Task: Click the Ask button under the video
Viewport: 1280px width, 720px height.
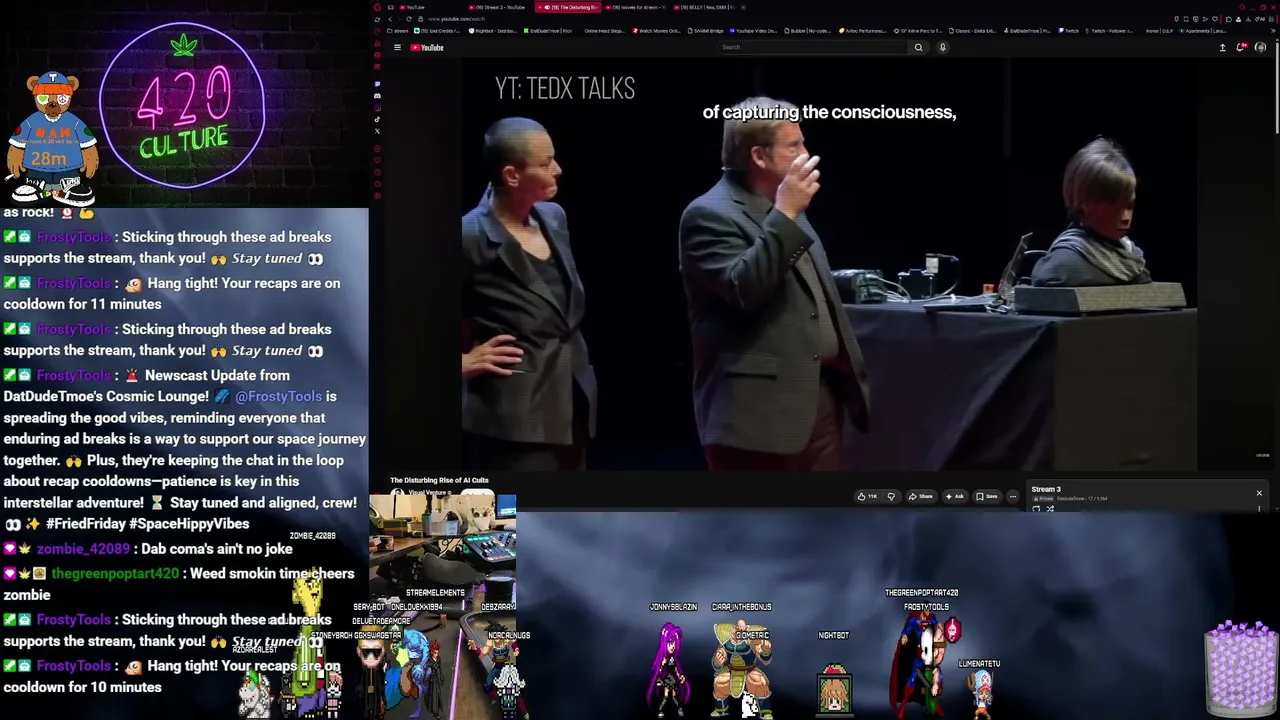Action: 955,496
